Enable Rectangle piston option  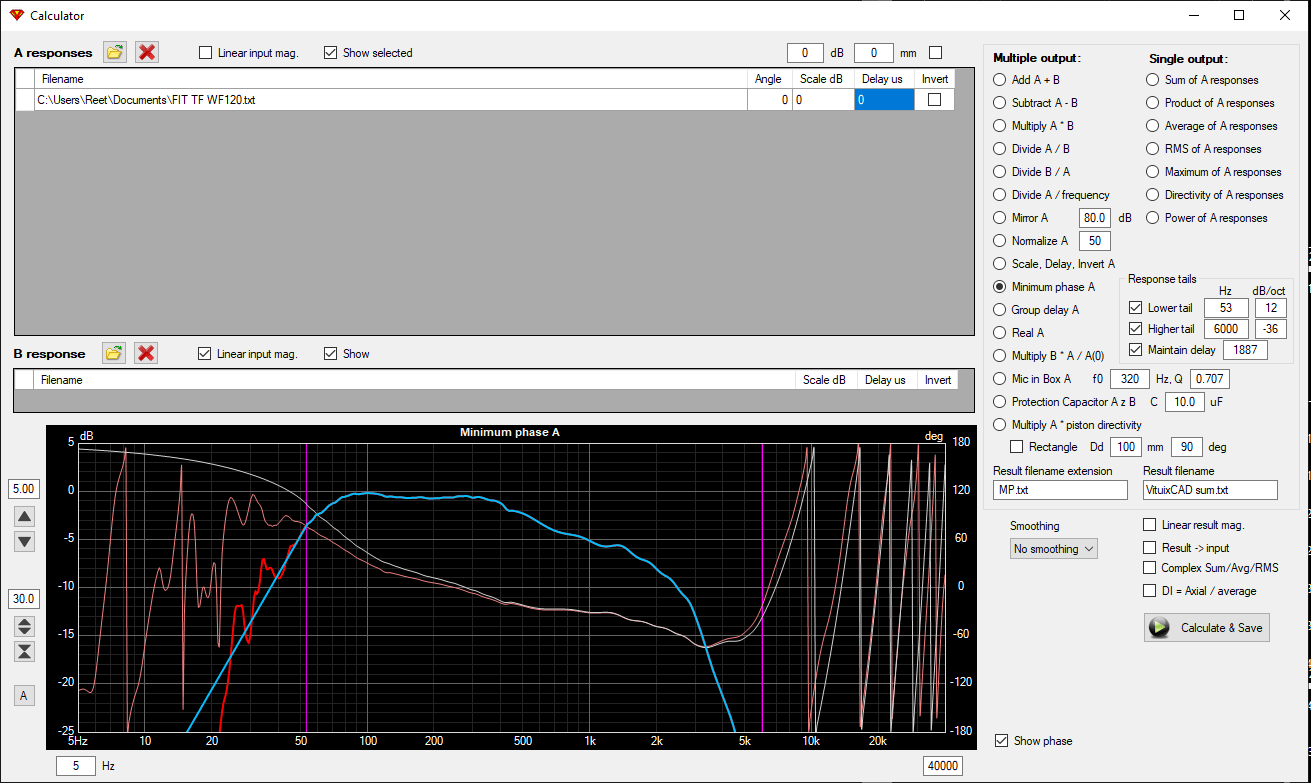tap(1017, 447)
